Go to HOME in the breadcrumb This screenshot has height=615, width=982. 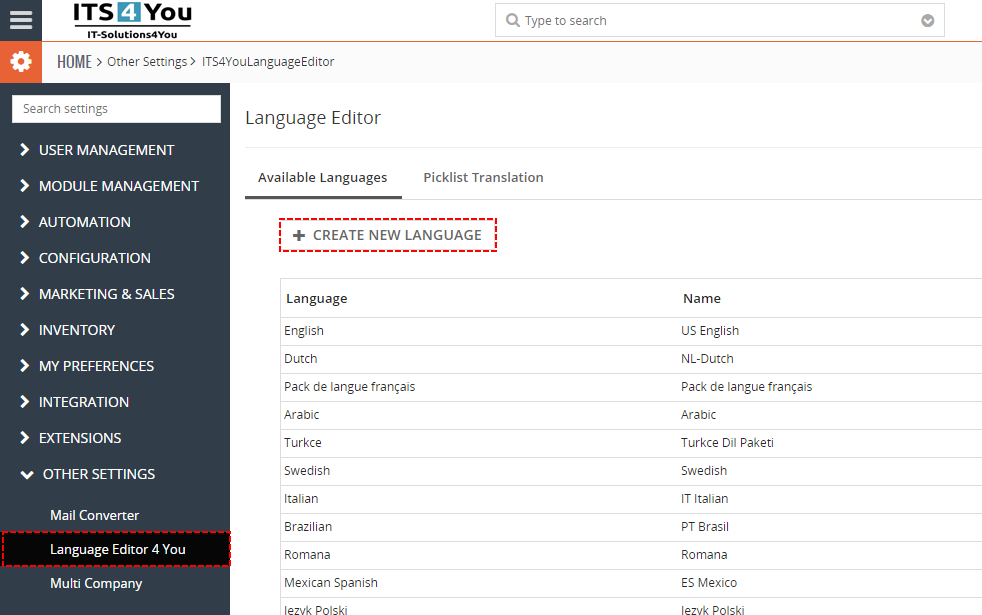click(x=74, y=62)
